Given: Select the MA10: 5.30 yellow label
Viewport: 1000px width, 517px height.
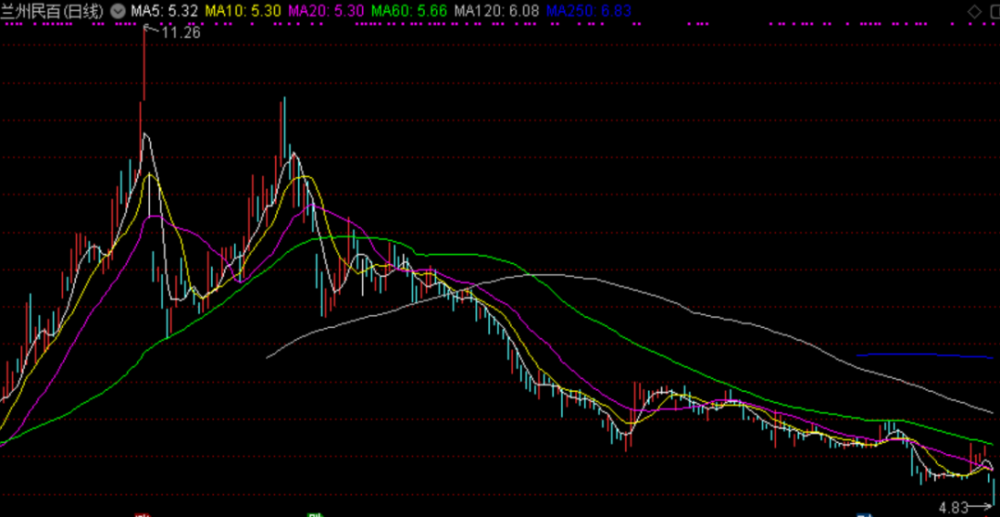Looking at the screenshot, I should 244,11.
